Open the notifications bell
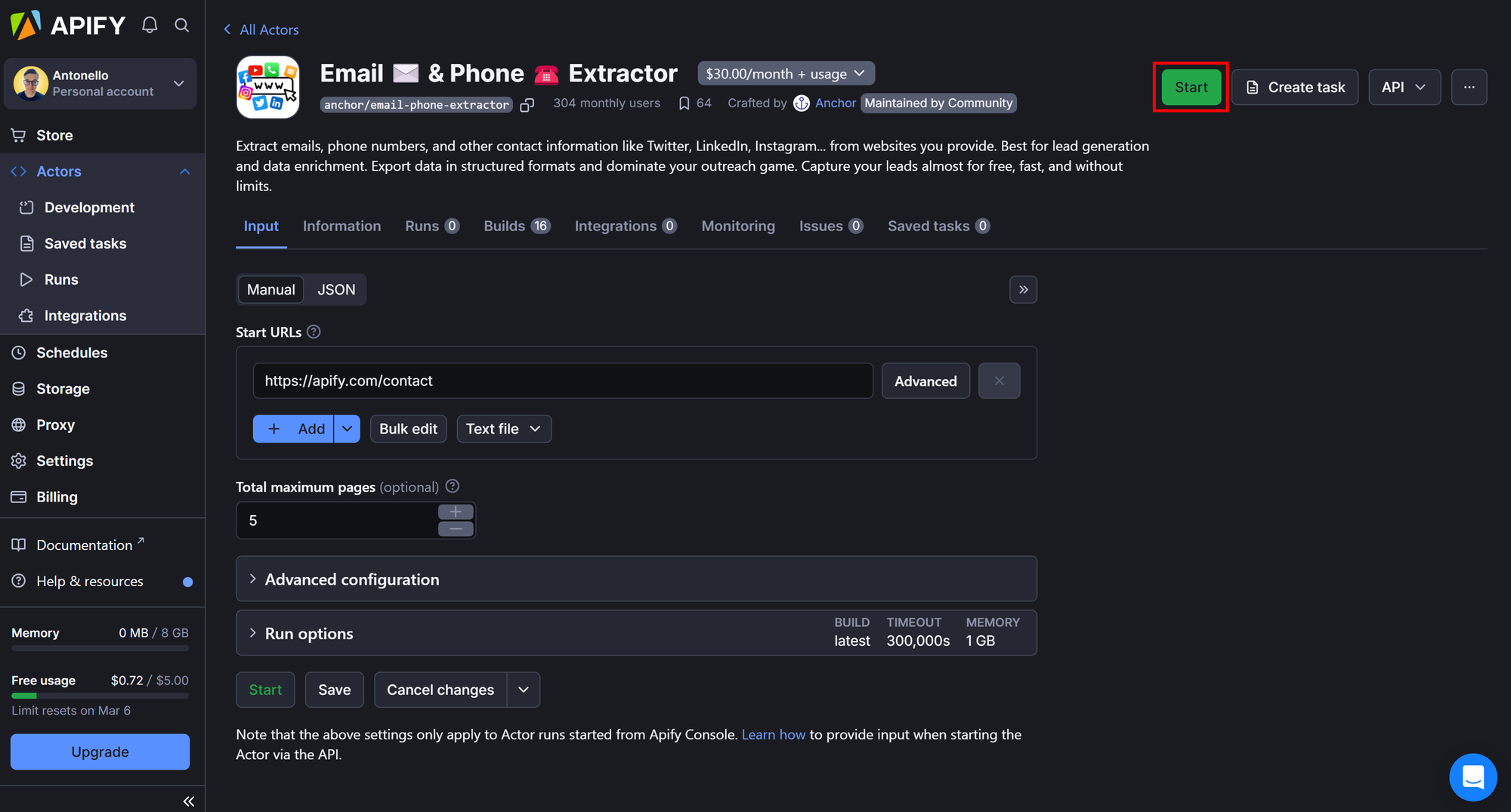This screenshot has height=812, width=1511. (x=149, y=24)
